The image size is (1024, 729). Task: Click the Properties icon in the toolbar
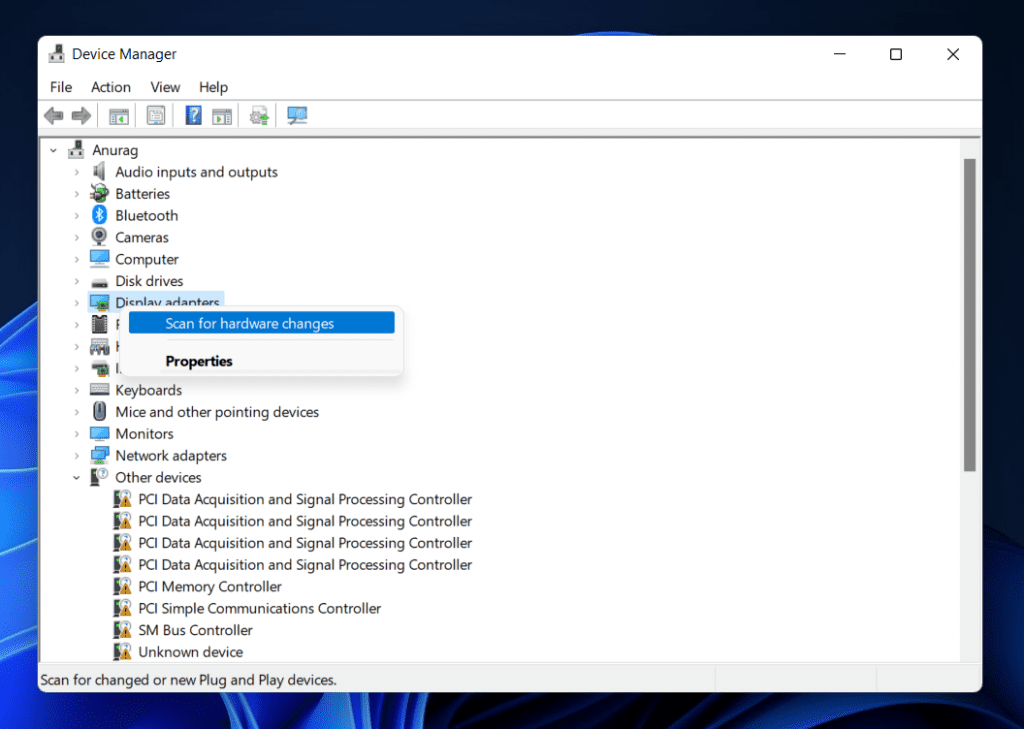(156, 115)
